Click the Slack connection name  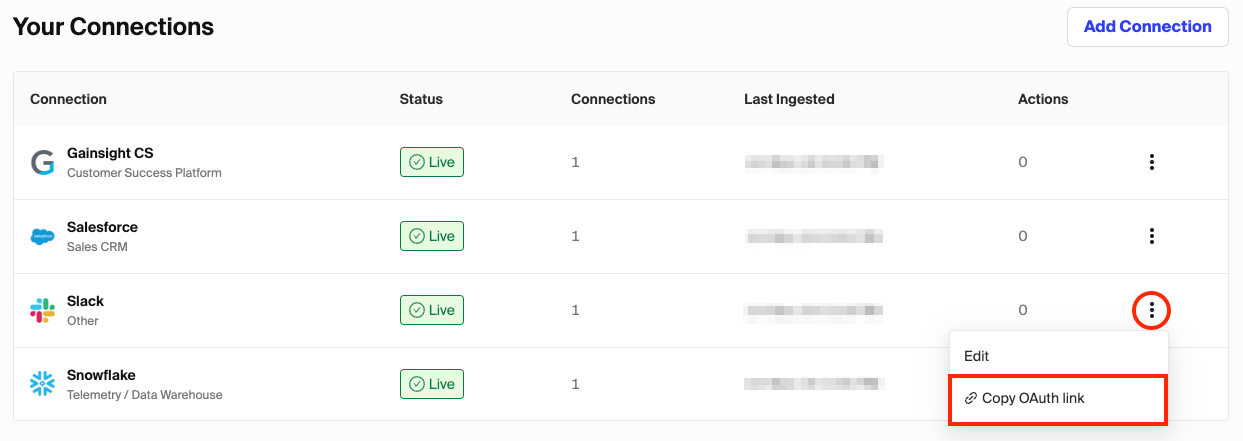[85, 301]
